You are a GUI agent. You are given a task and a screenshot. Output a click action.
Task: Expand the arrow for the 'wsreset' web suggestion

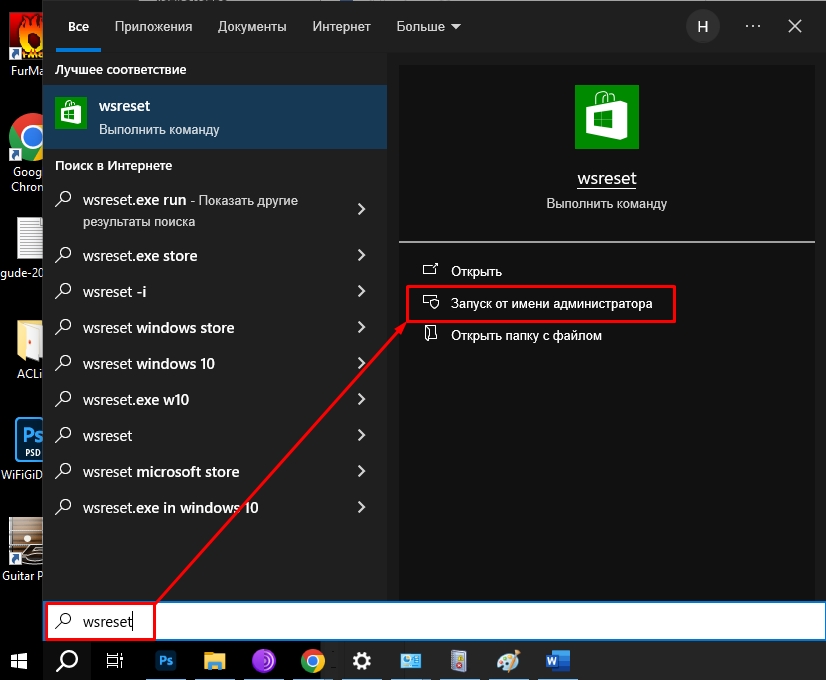pos(361,435)
